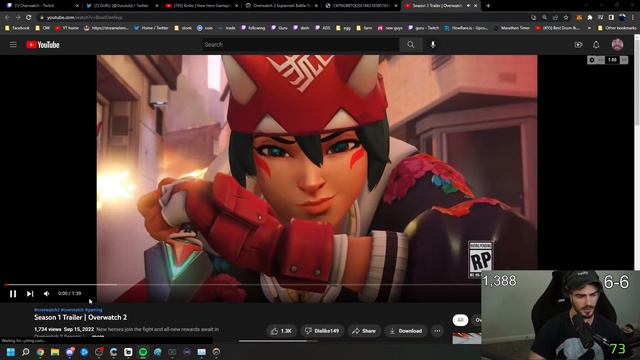Skip to the next video
This screenshot has height=360, width=640.
[x=30, y=293]
